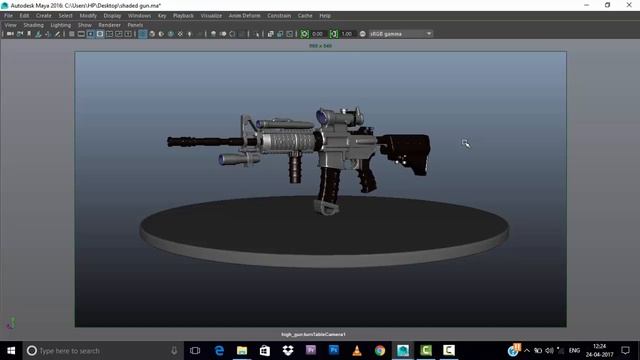The width and height of the screenshot is (640, 360).
Task: Click the taskbar search box
Action: click(x=103, y=351)
